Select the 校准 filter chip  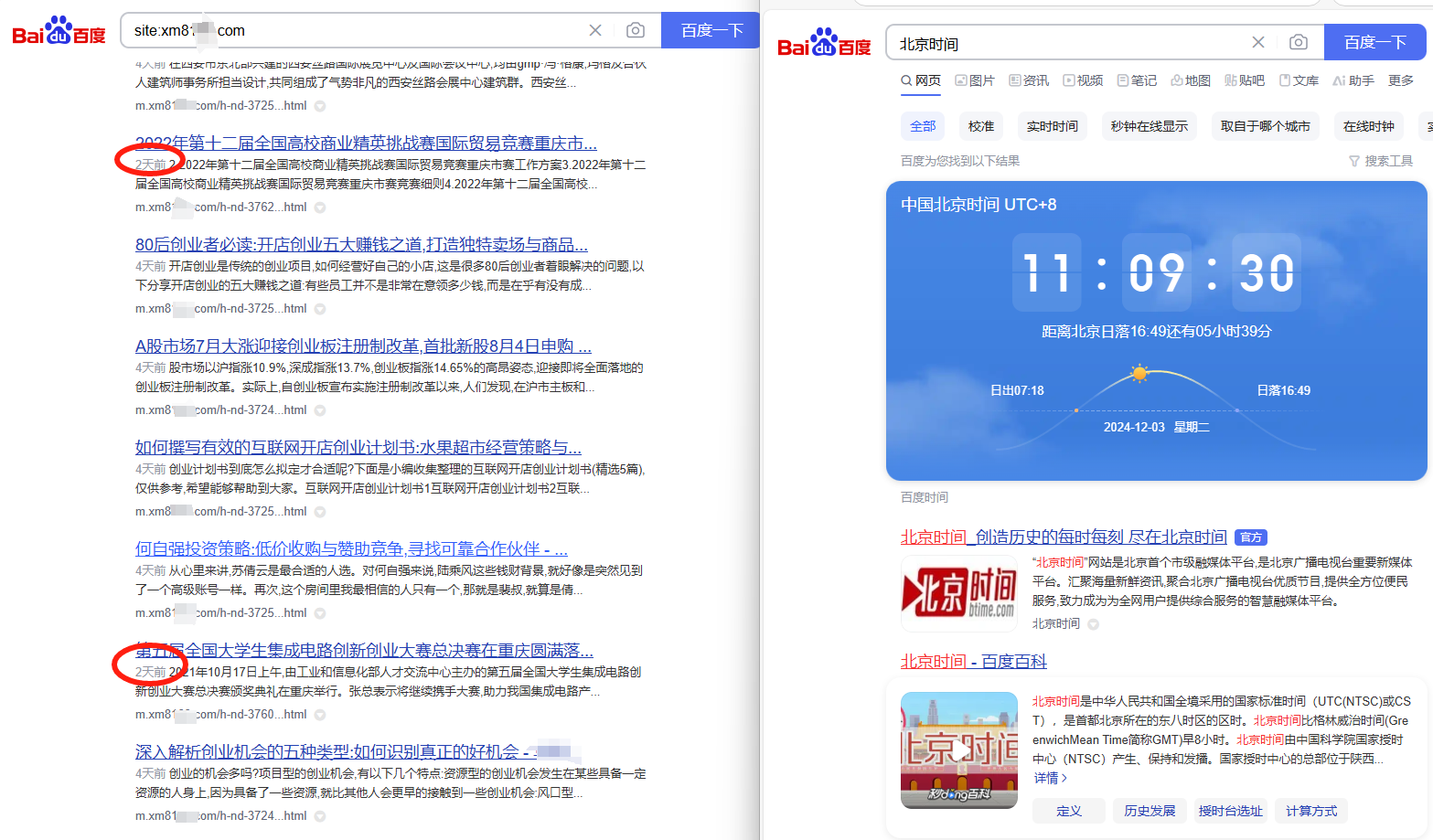(981, 126)
